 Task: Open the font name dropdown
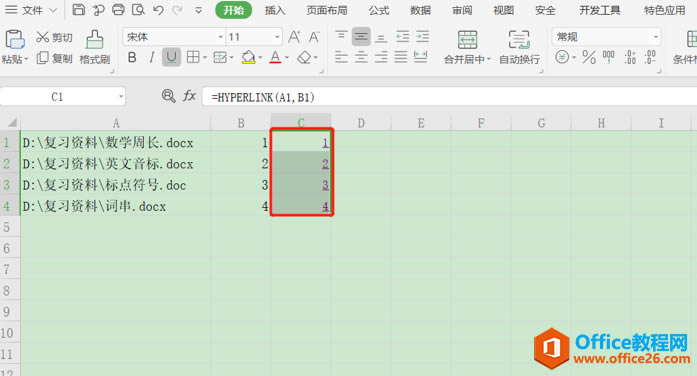coord(220,37)
